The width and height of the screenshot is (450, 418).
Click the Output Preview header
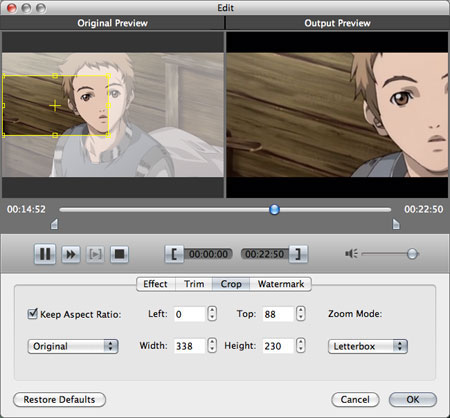click(x=337, y=23)
